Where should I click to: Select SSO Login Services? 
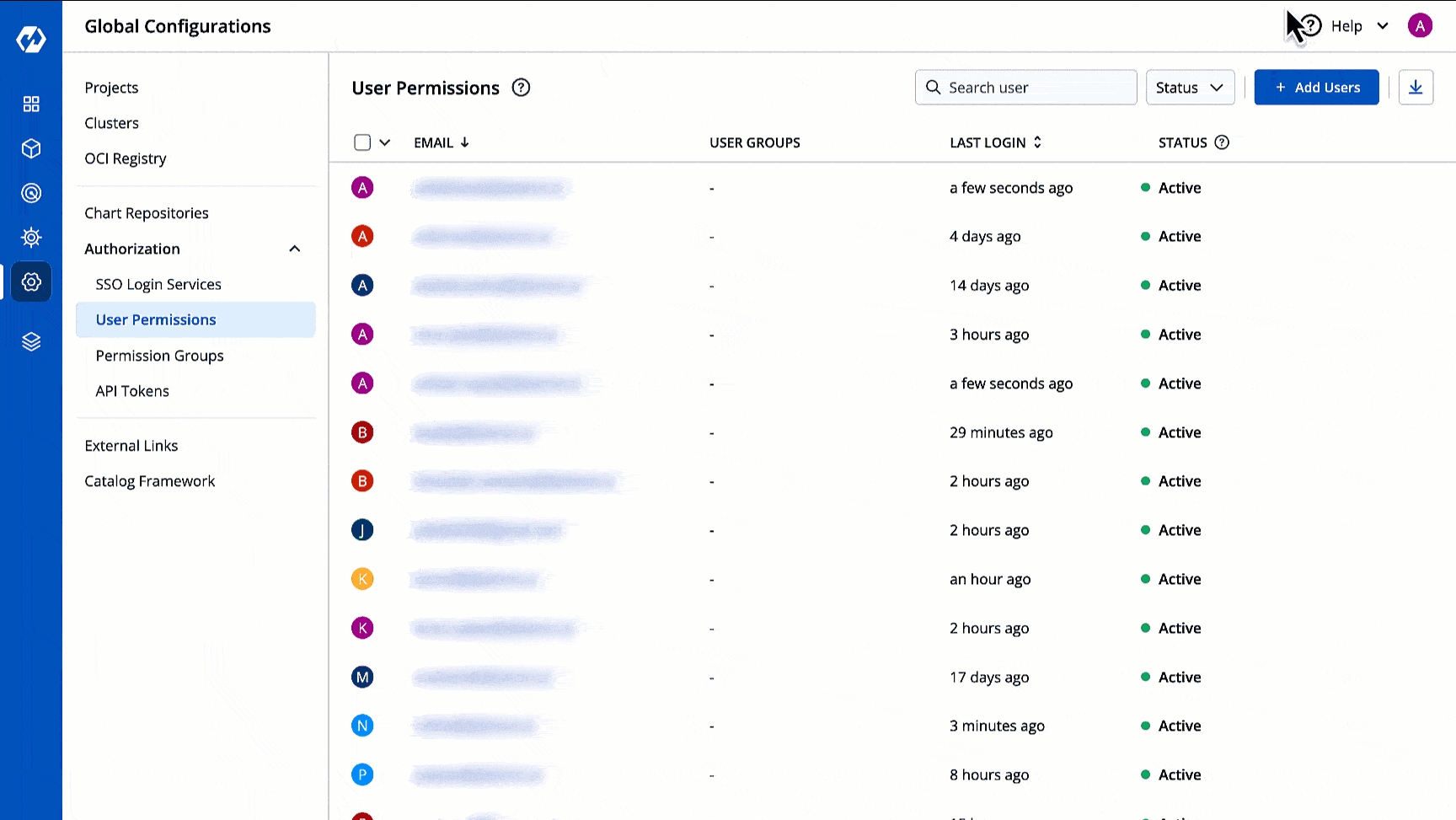[x=158, y=285]
